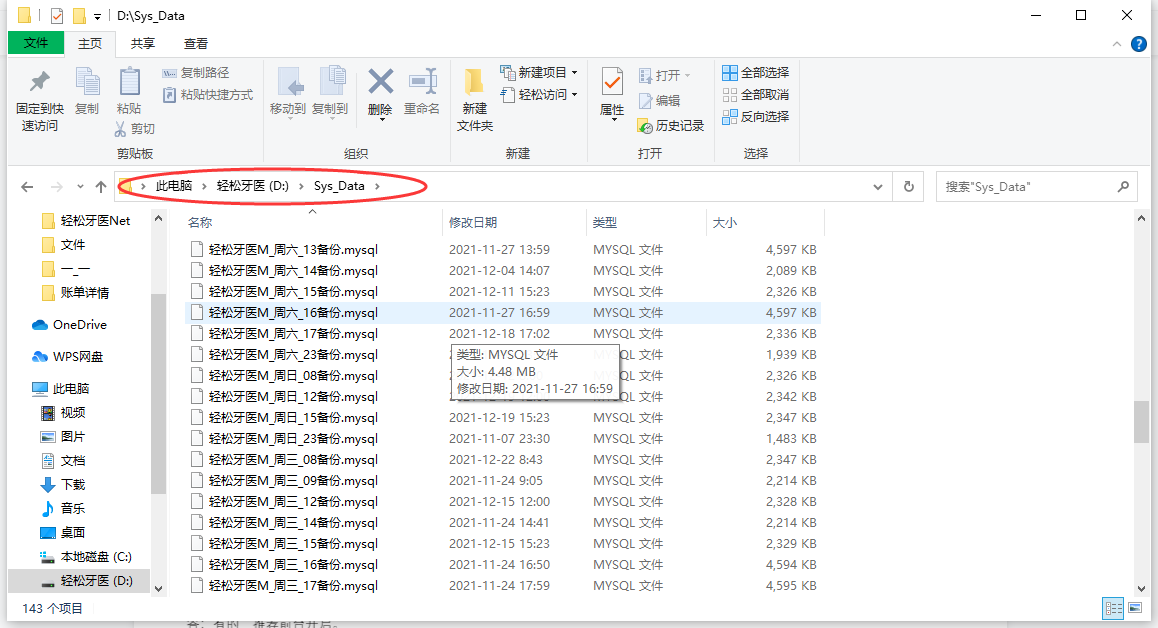Viewport: 1158px width, 628px height.
Task: Click the file list vertical scrollbar thumb
Action: 1142,422
